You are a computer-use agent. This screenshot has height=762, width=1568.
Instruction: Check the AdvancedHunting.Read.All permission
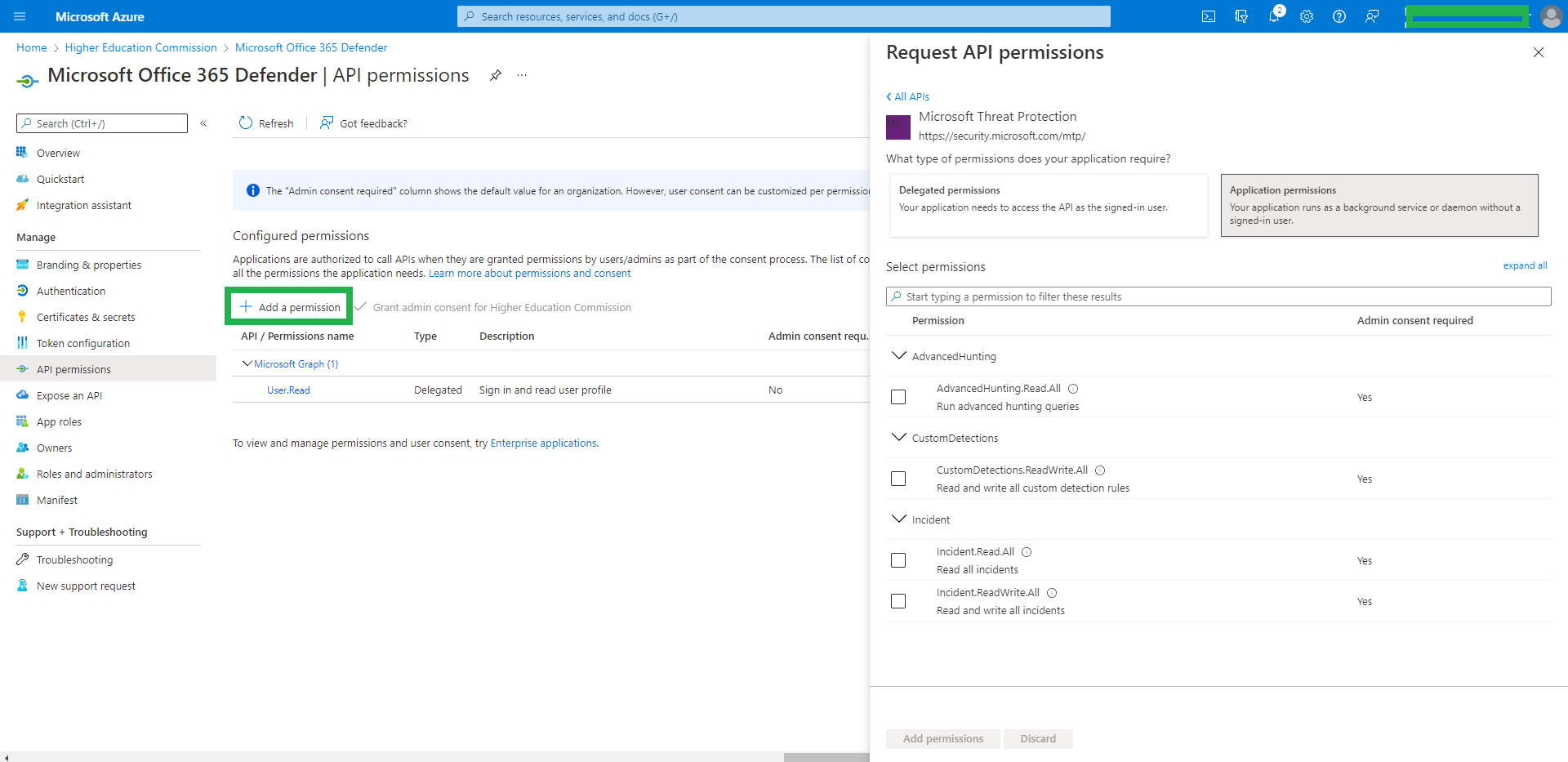[x=898, y=397]
